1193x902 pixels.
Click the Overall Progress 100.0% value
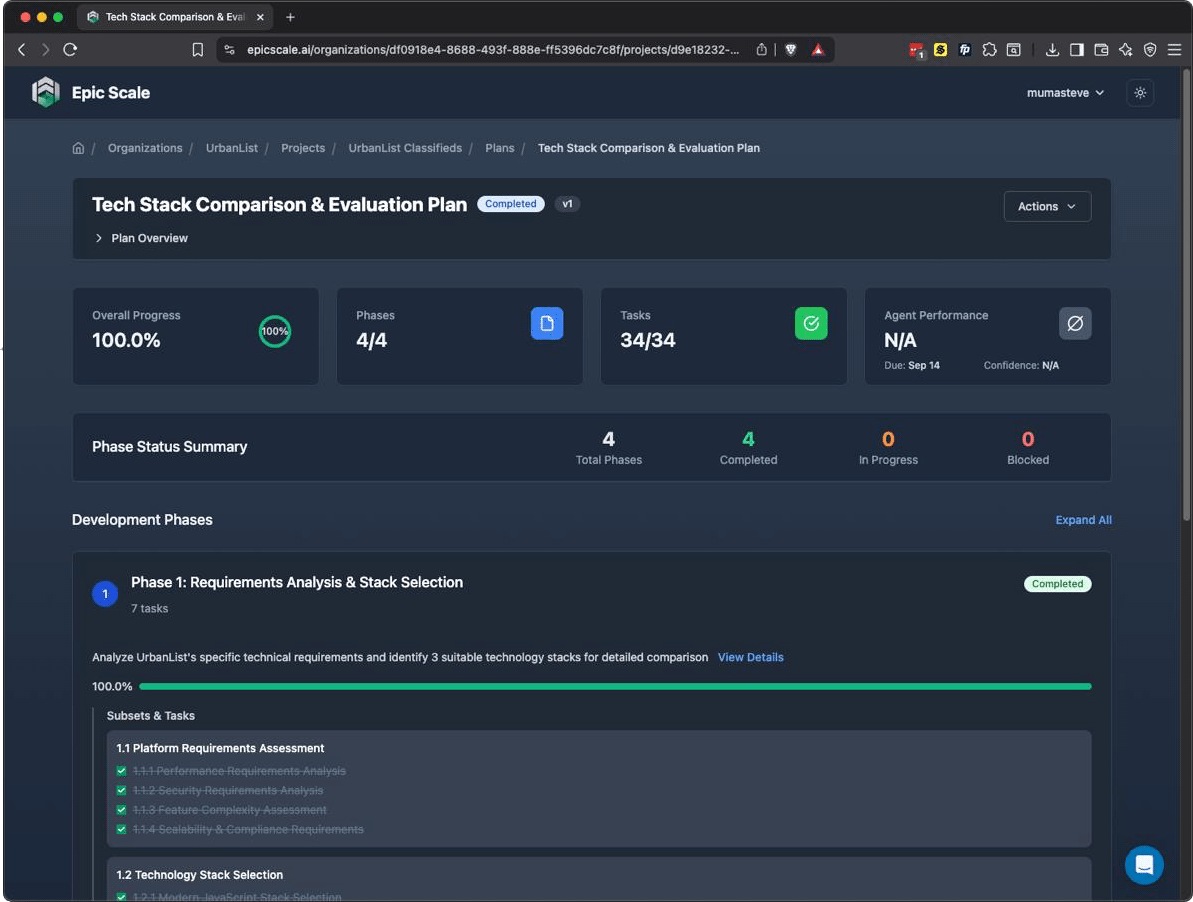(x=126, y=340)
